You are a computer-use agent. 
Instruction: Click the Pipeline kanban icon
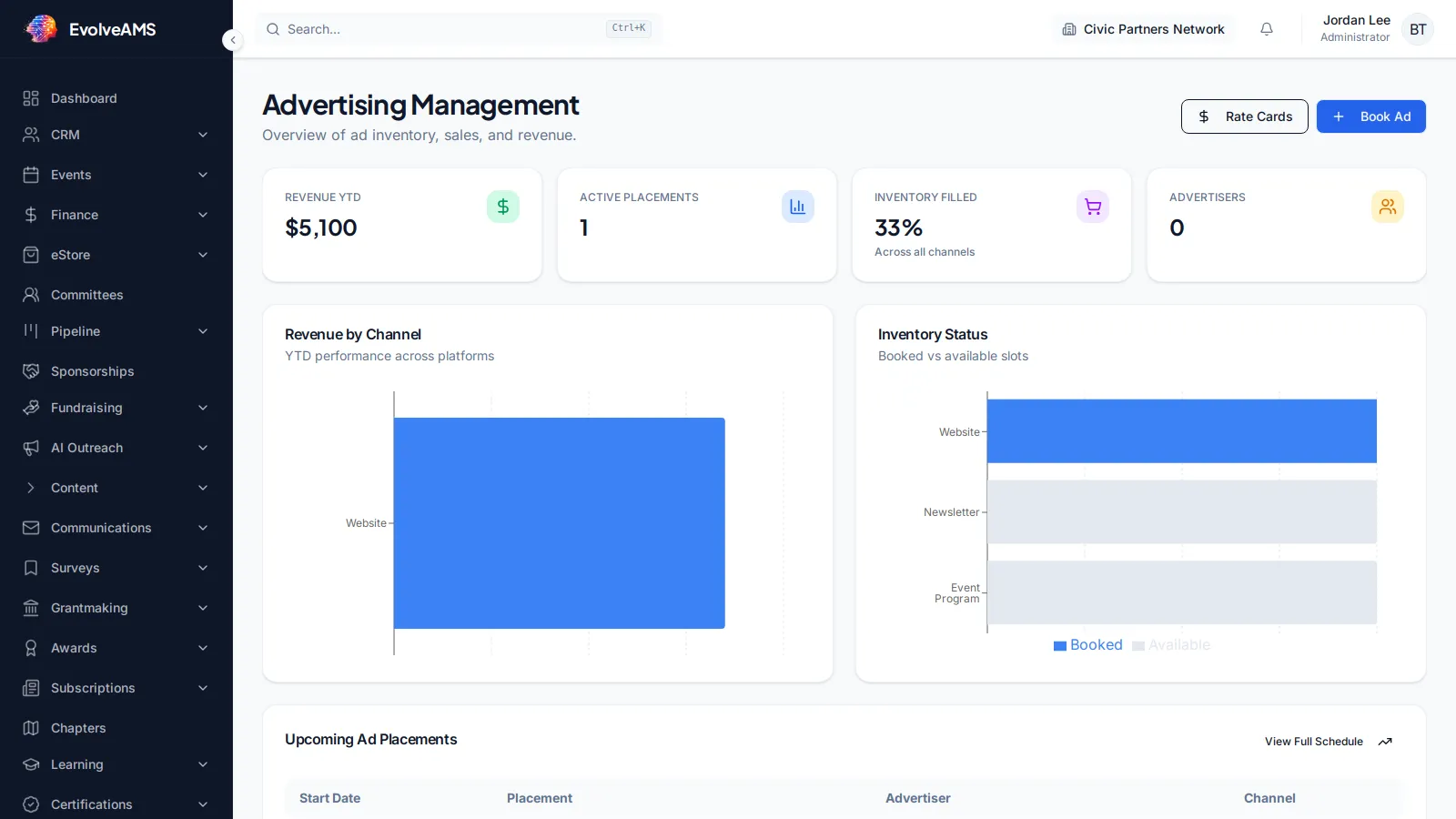(31, 331)
